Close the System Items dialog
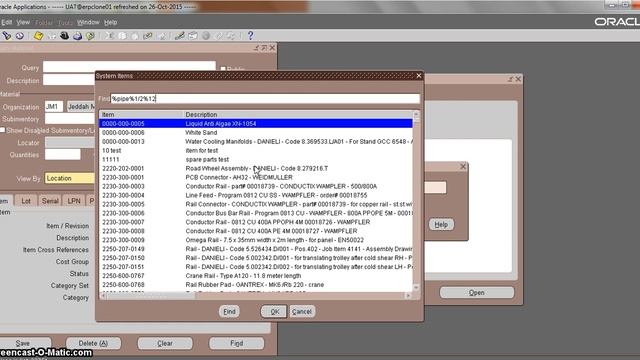 419,76
